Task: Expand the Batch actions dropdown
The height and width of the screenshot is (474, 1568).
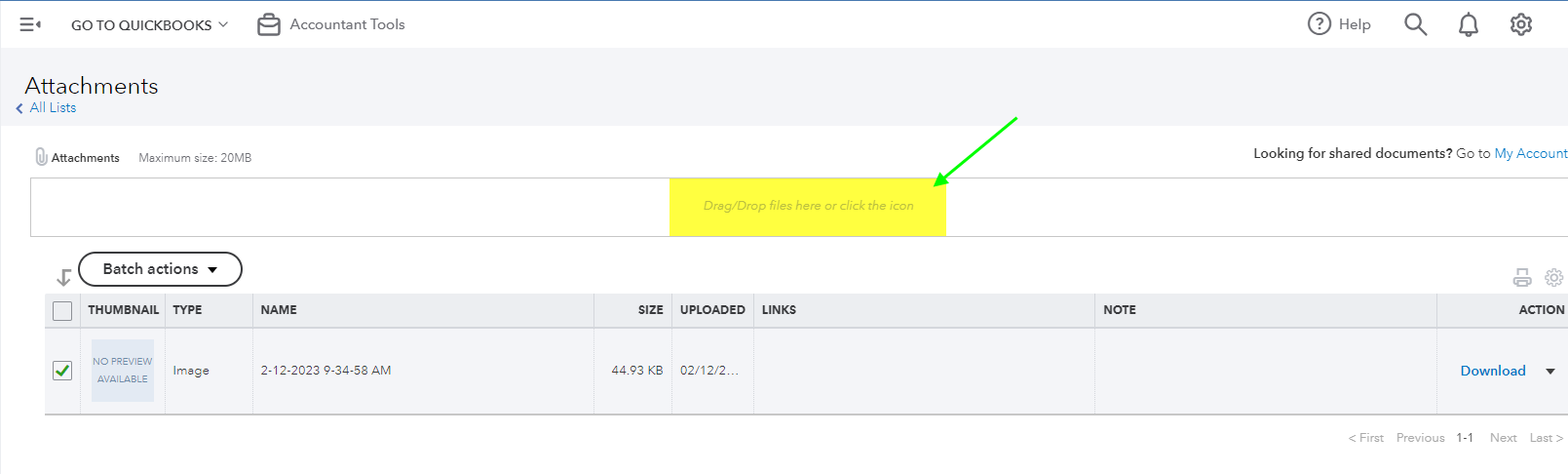Action: click(160, 269)
